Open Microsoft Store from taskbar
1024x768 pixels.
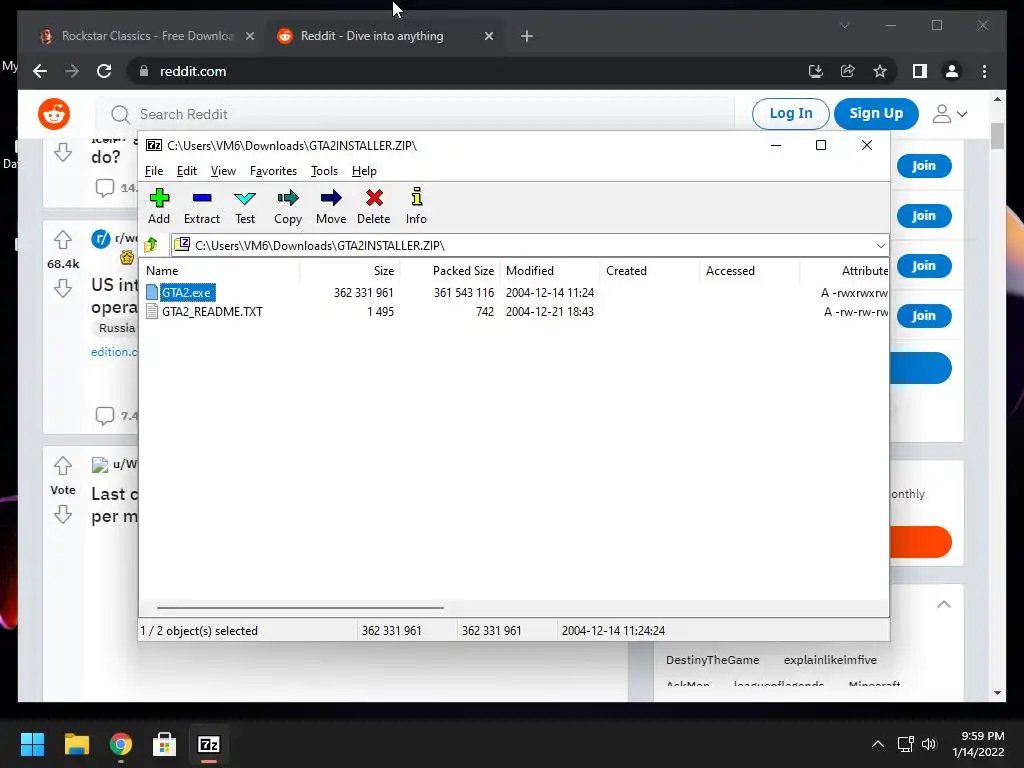(164, 744)
